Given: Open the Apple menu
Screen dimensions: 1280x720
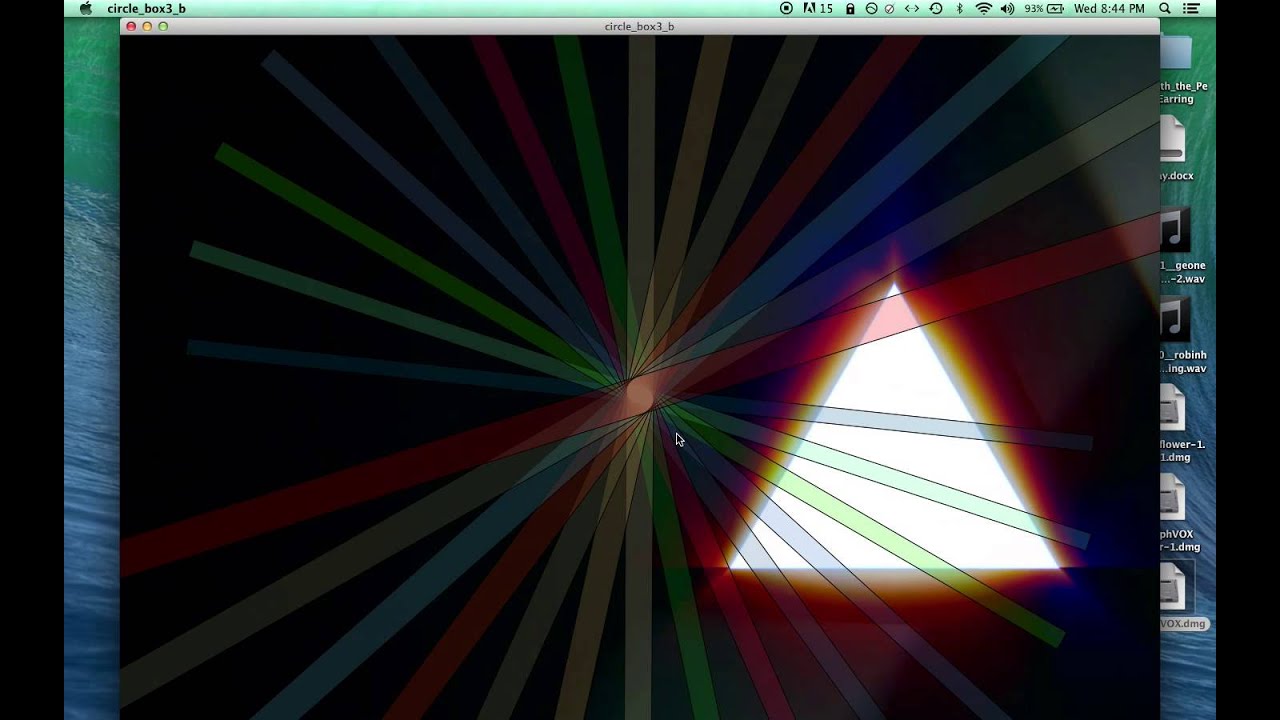Looking at the screenshot, I should point(85,8).
